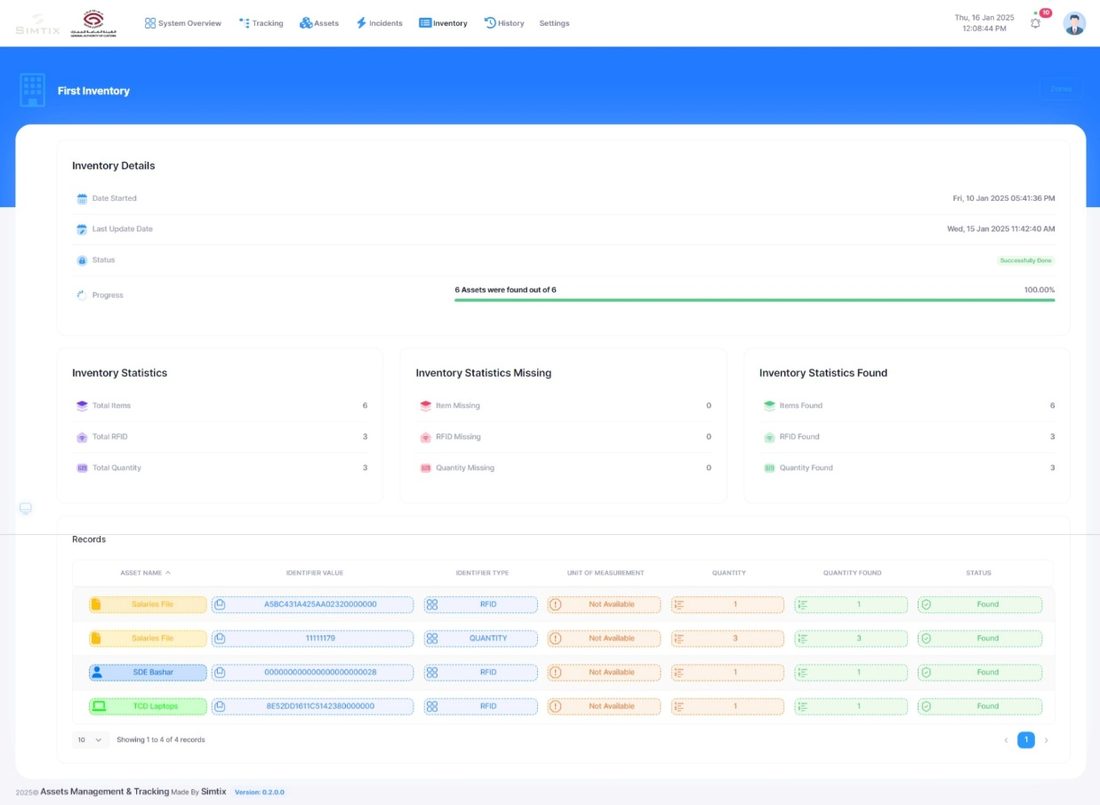This screenshot has width=1100, height=805.
Task: Click the Last Update Date icon
Action: click(x=82, y=229)
